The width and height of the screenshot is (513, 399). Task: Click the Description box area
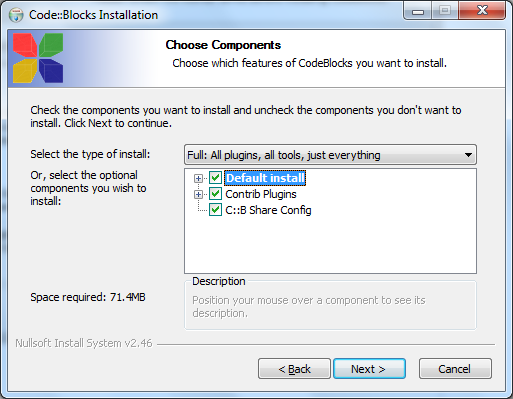click(x=330, y=306)
